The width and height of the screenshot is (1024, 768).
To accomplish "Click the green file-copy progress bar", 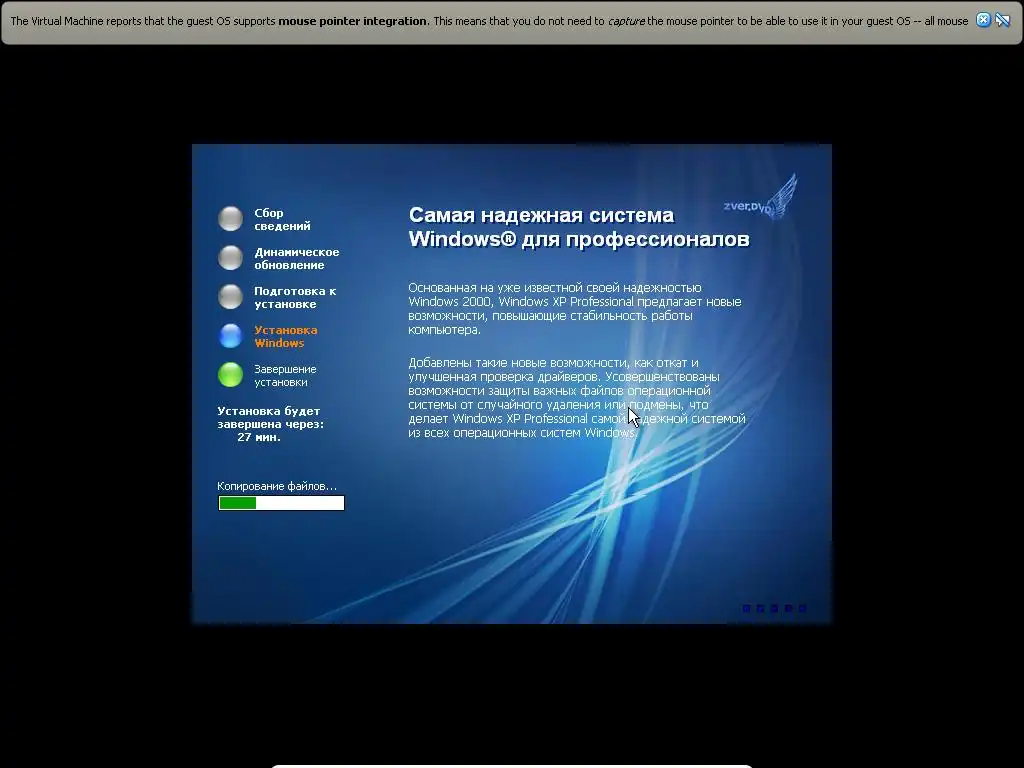I will (281, 503).
